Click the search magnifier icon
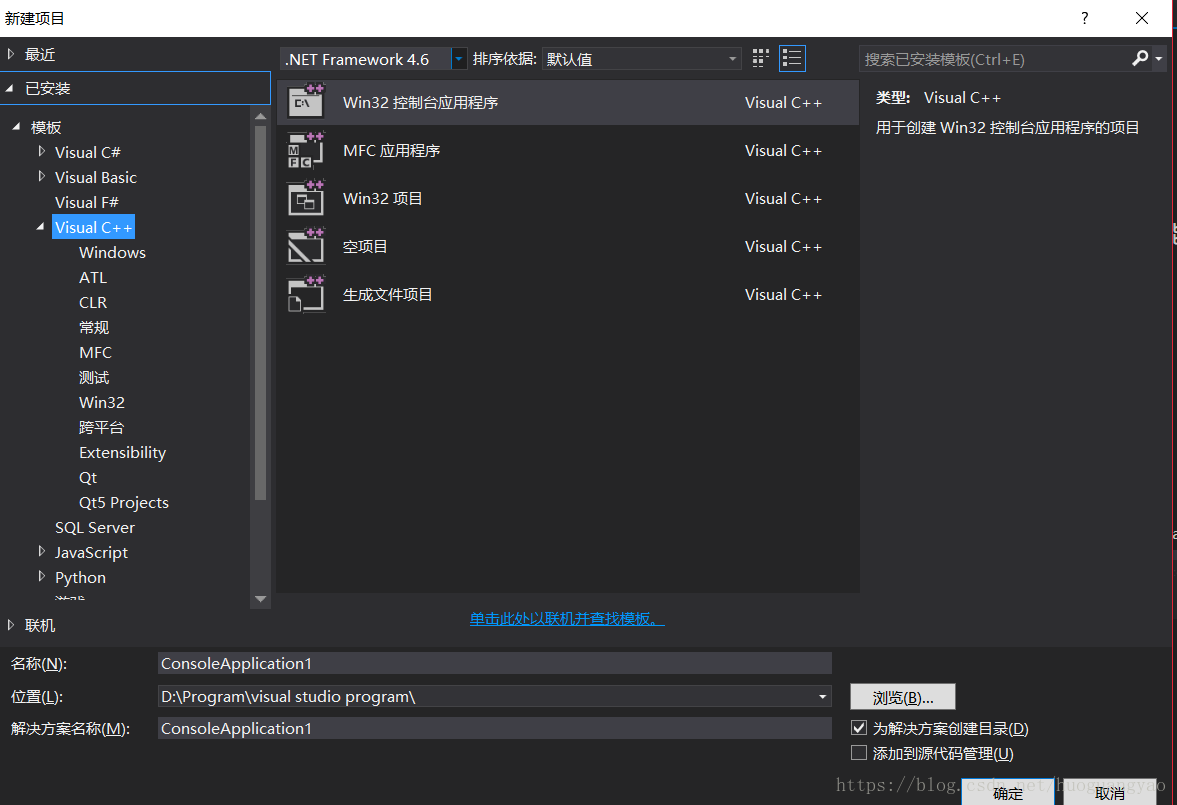 coord(1140,58)
